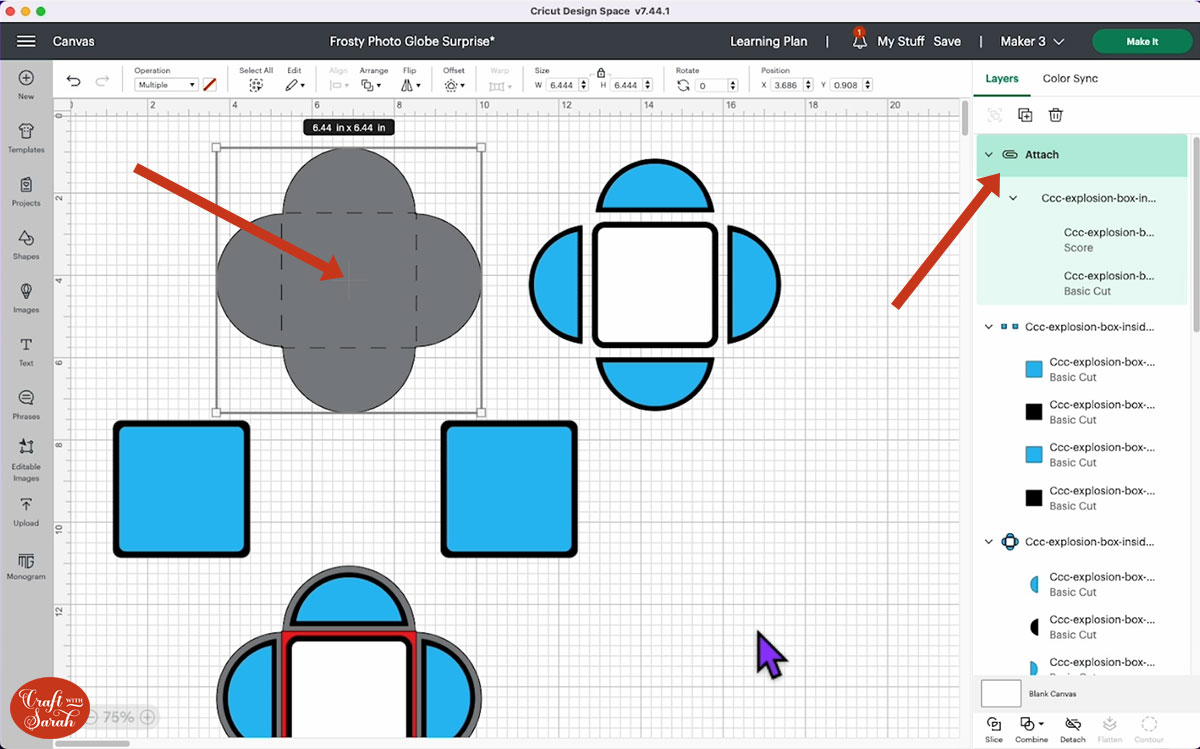
Task: Click the black half-circle layer thumbnail
Action: [x=1034, y=627]
